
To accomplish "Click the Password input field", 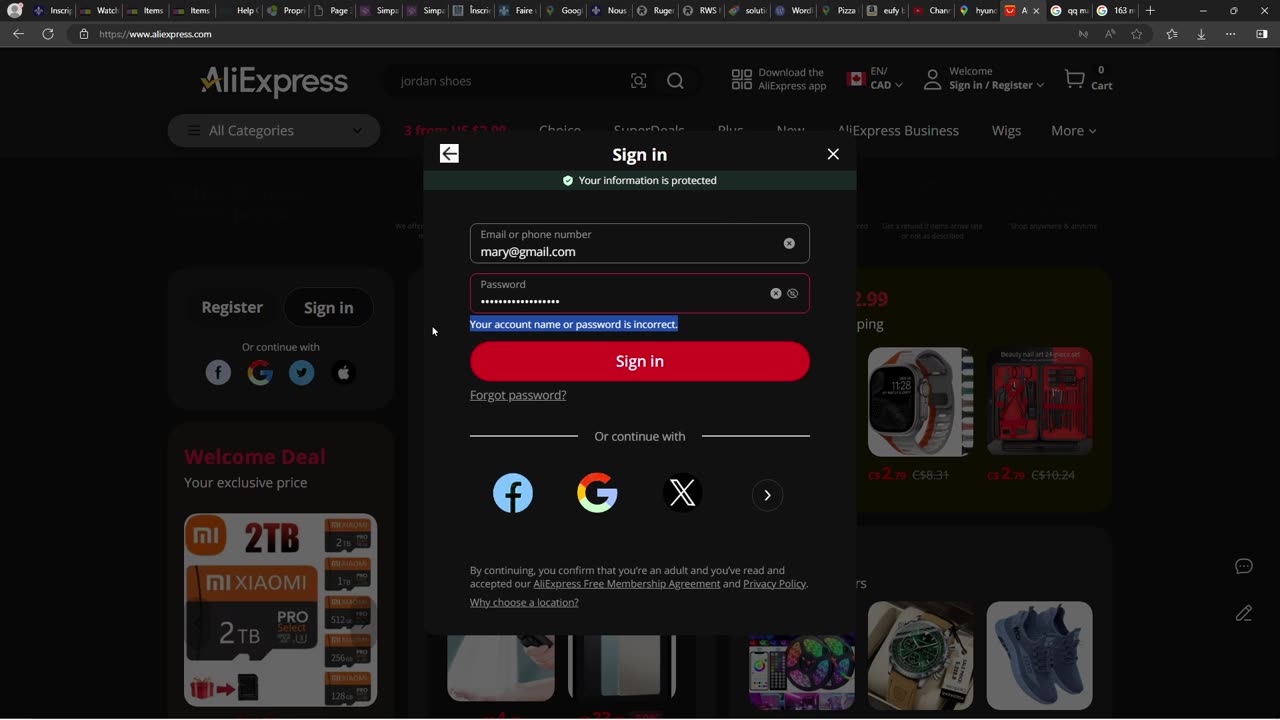I will coord(640,293).
